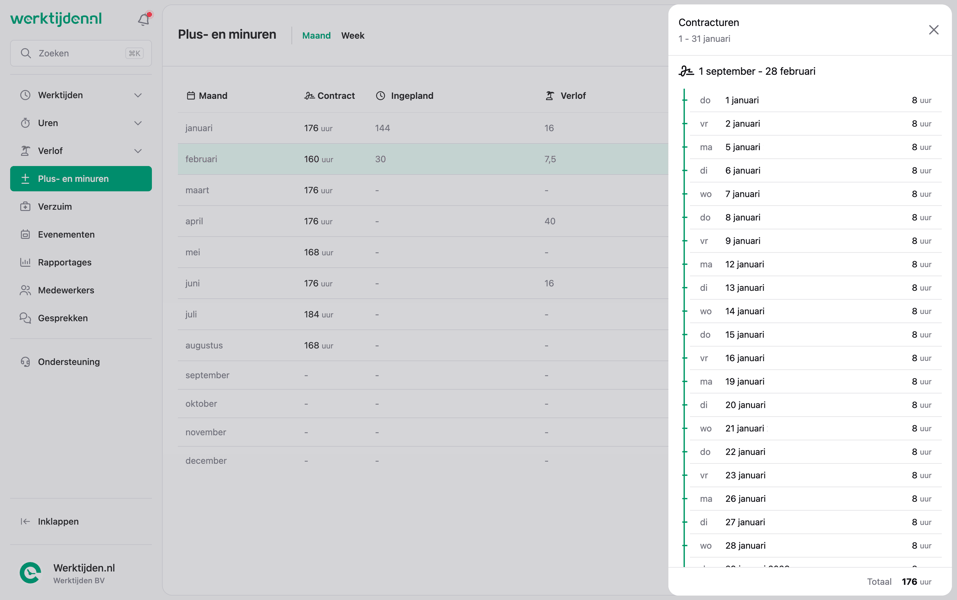Viewport: 957px width, 600px height.
Task: Expand the Uren menu chevron
Action: point(138,123)
